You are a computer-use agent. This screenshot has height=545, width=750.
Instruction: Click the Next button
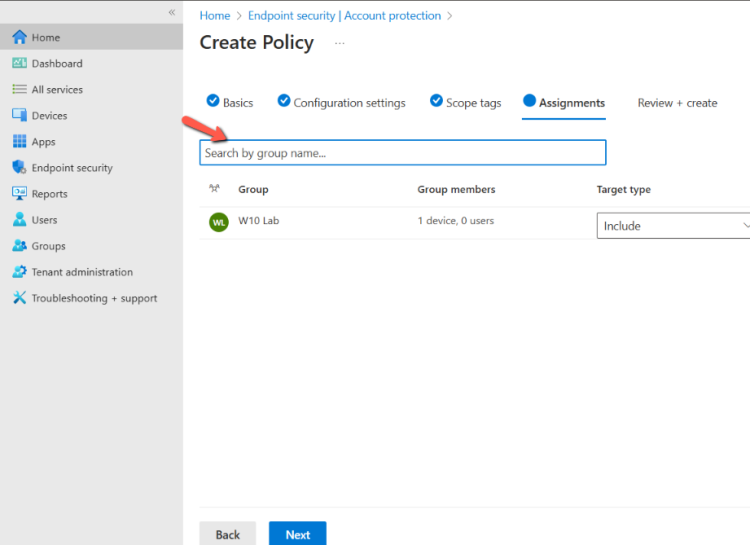[x=298, y=534]
